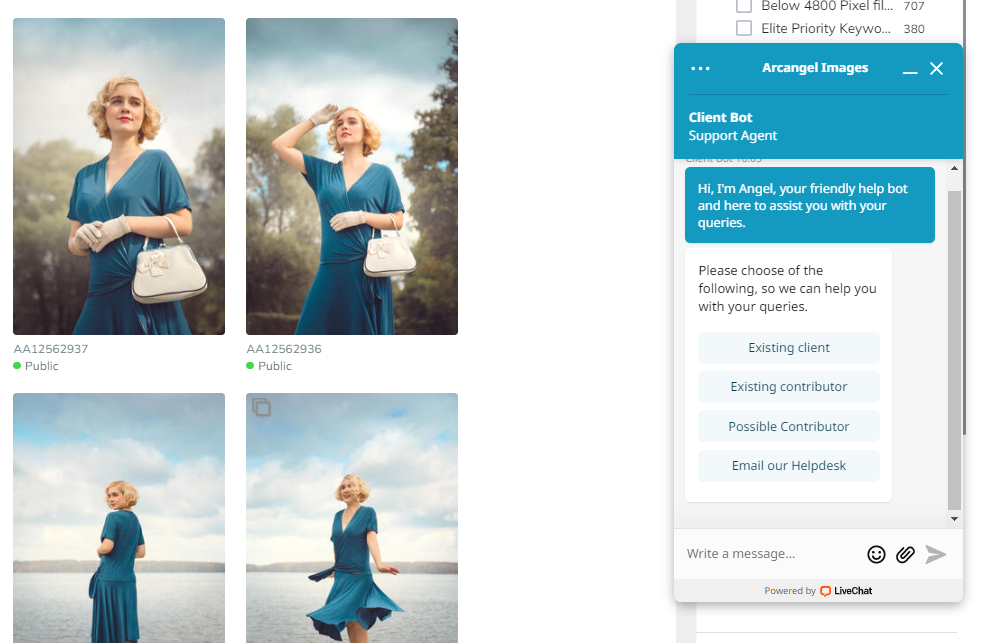Select 'Email our Helpdesk' option
The height and width of the screenshot is (643, 984).
pos(789,465)
